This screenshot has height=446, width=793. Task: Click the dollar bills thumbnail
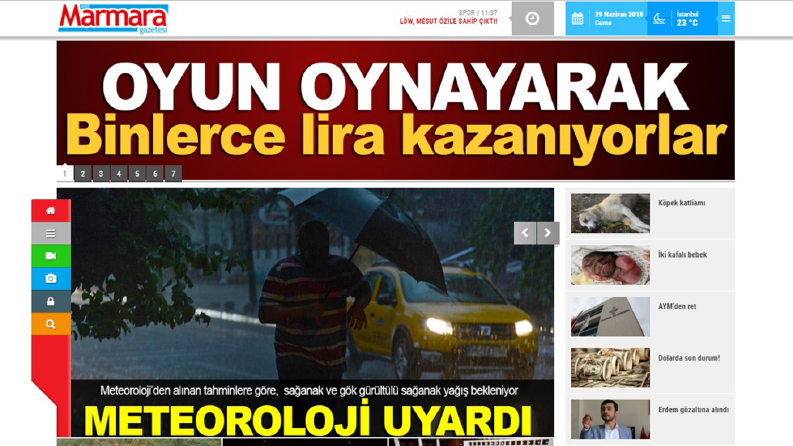click(x=610, y=368)
